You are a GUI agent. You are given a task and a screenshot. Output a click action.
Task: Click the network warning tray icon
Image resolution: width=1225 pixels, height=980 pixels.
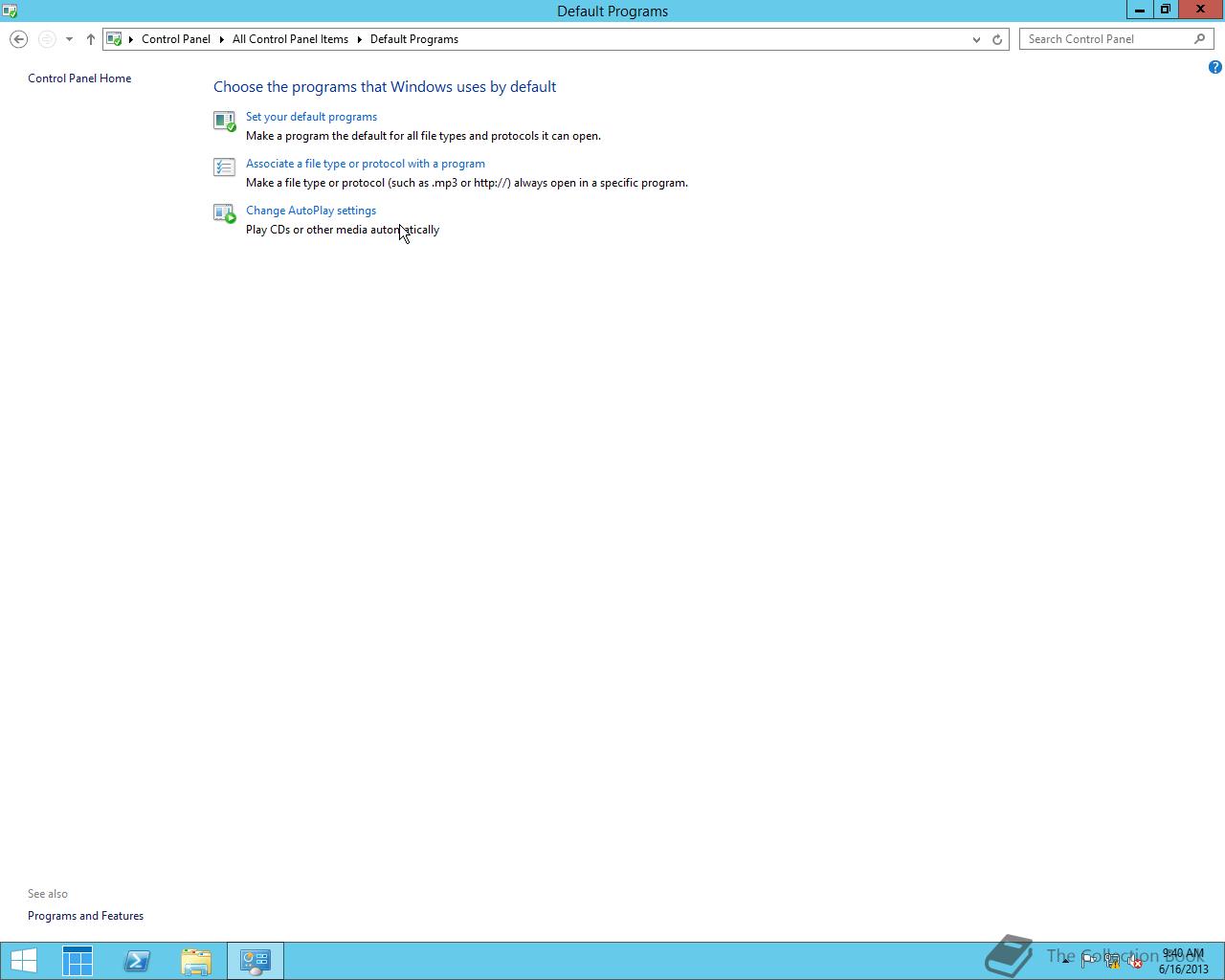[1112, 961]
